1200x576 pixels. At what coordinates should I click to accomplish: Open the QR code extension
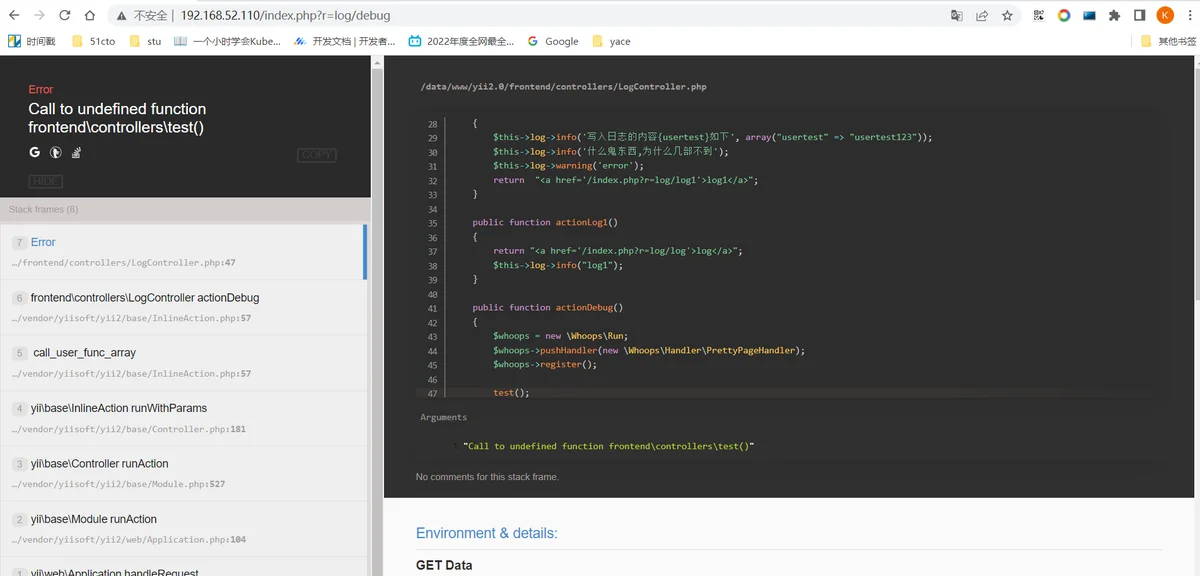tap(1039, 15)
